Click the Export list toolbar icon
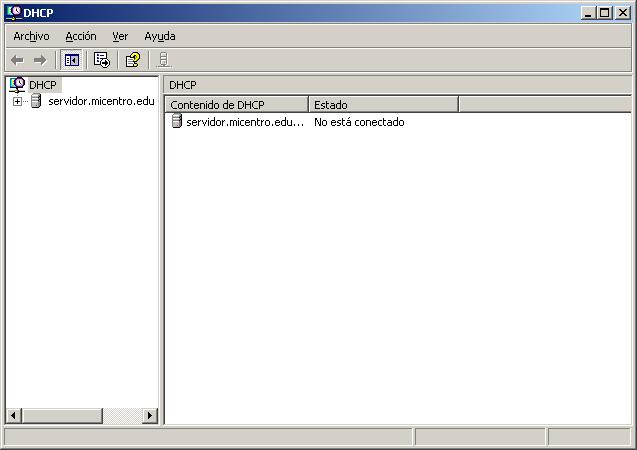Viewport: 637px width, 450px height. pos(102,60)
